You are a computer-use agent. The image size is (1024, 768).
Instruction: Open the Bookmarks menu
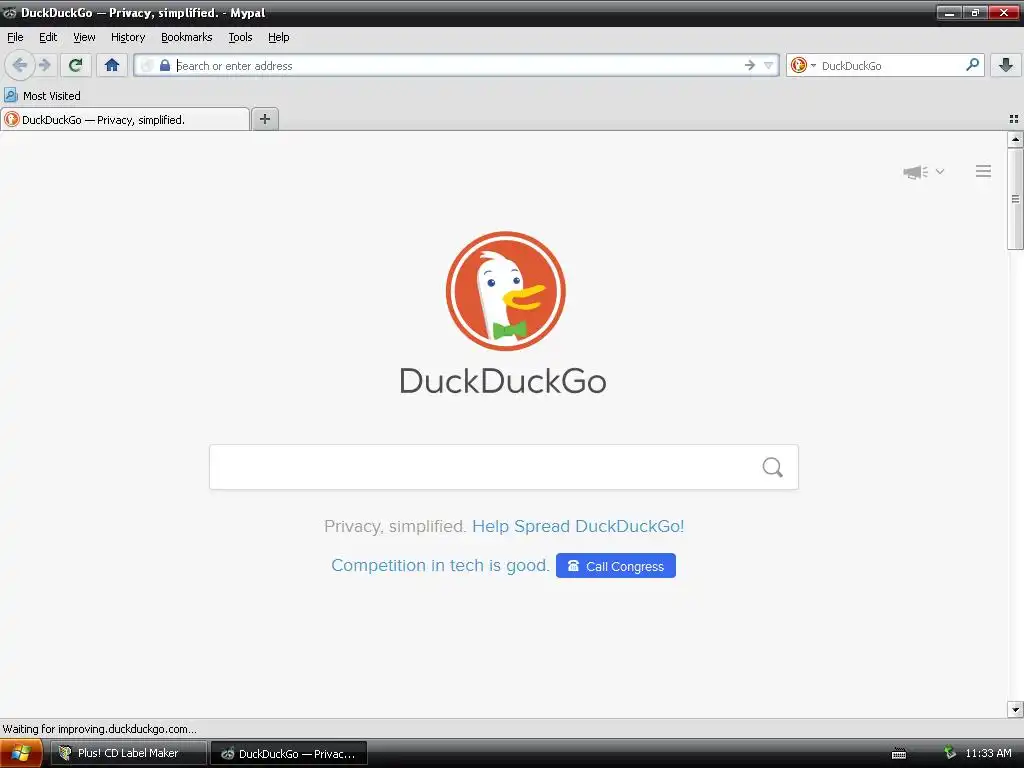tap(187, 37)
